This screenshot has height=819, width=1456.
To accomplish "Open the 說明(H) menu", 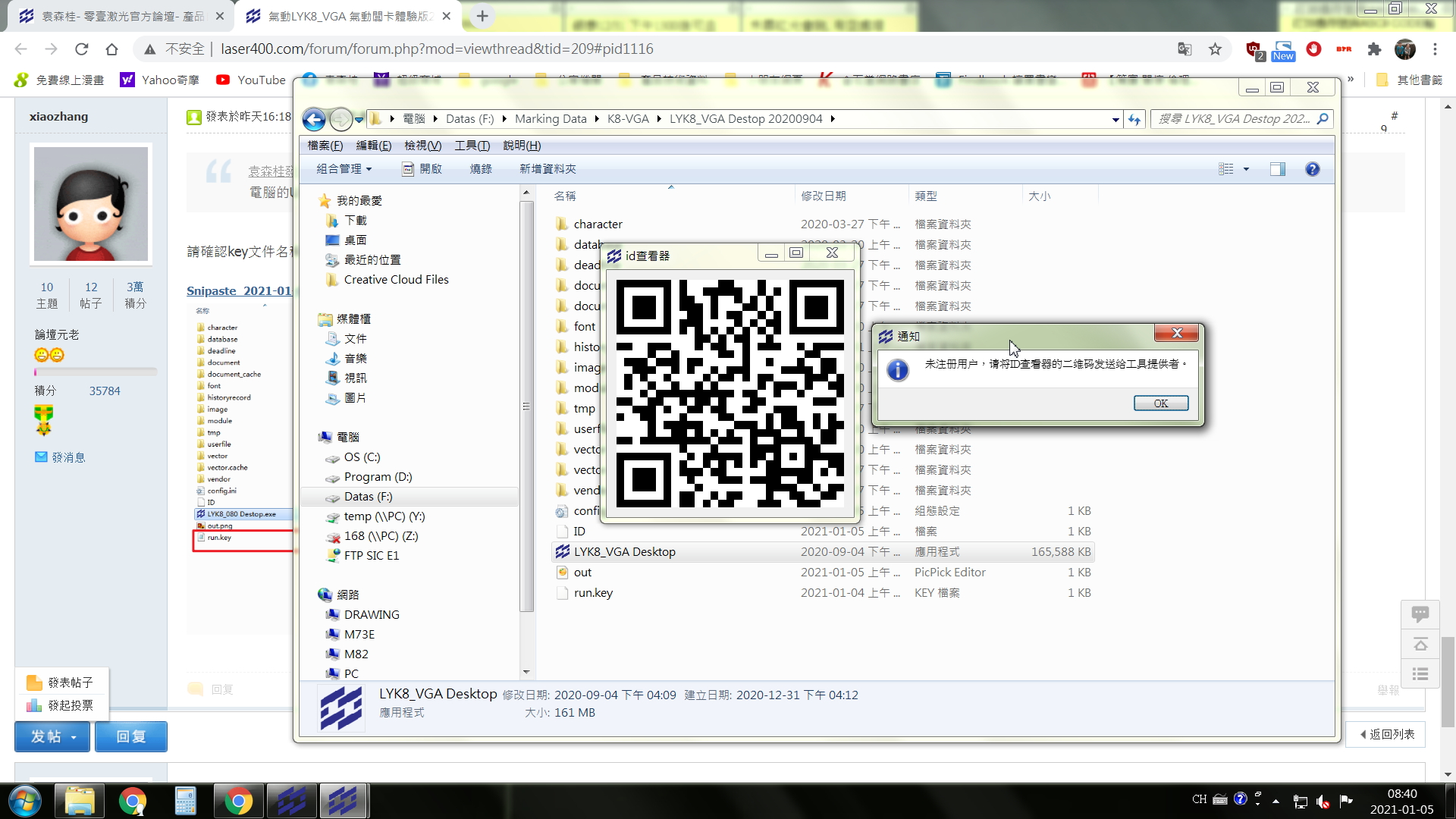I will [x=522, y=146].
